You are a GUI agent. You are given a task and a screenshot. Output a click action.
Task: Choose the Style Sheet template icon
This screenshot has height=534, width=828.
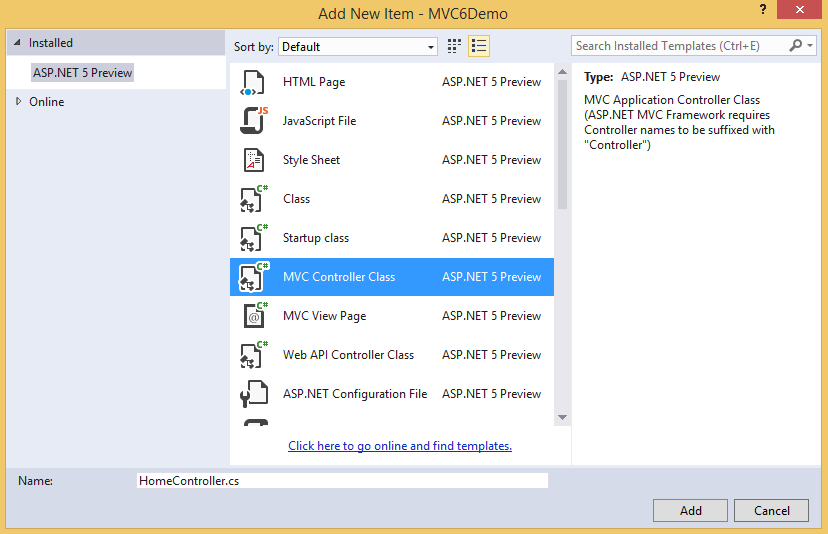pyautogui.click(x=253, y=160)
